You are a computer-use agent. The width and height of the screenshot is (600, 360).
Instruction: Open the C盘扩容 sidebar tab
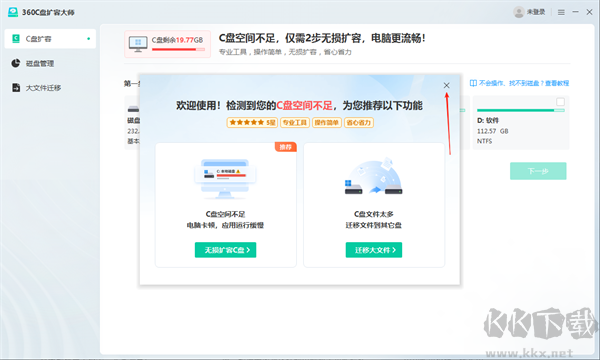pyautogui.click(x=50, y=39)
